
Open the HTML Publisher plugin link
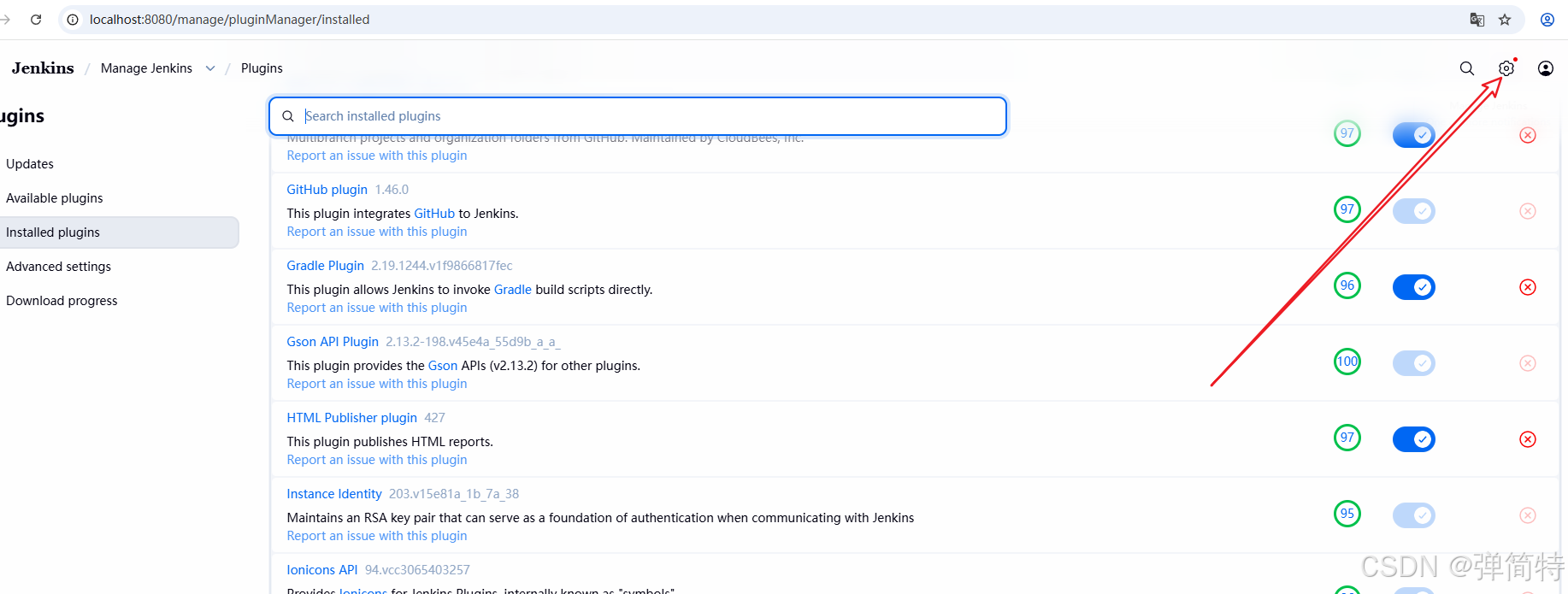(x=351, y=418)
